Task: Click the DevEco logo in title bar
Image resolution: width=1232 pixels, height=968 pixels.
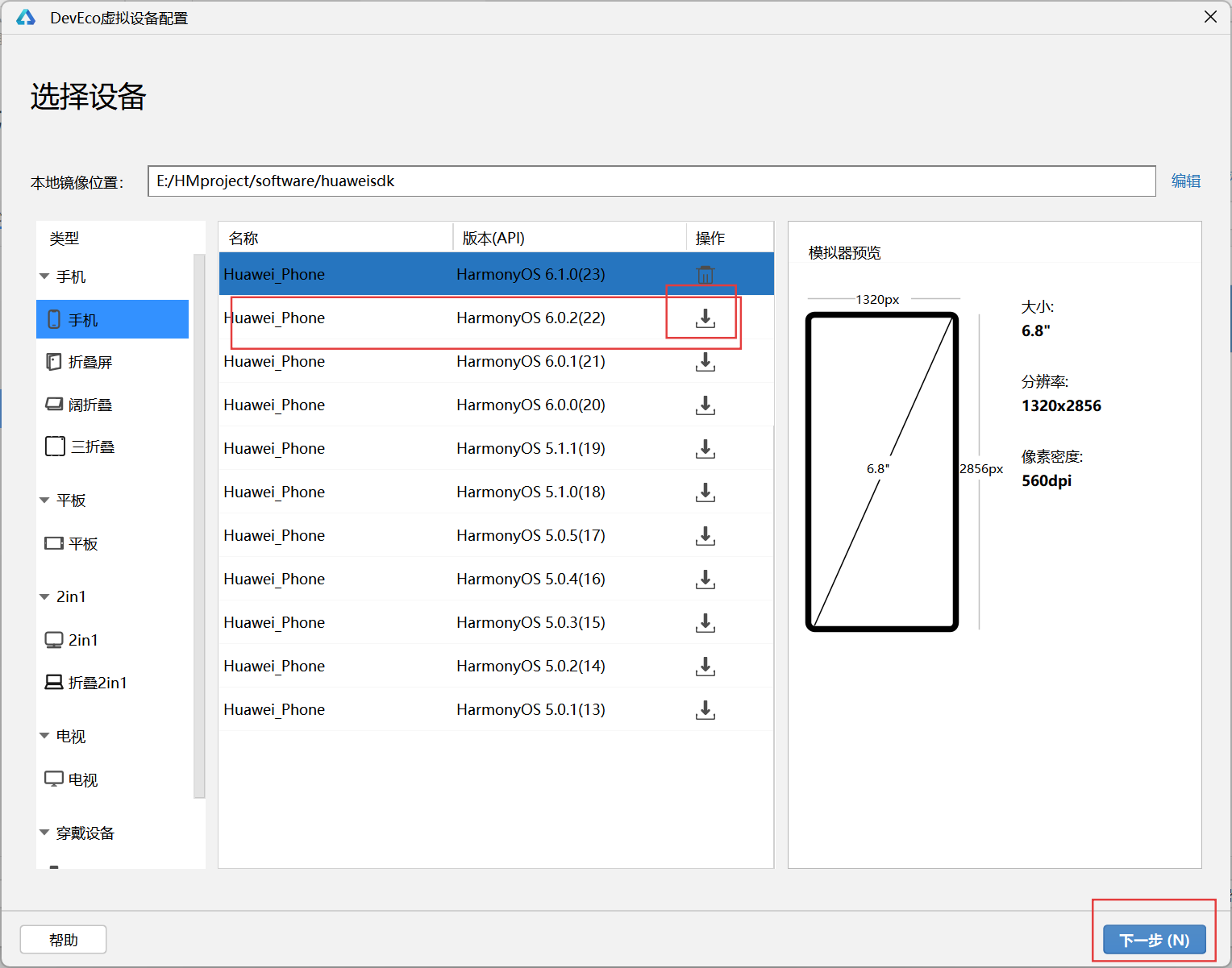Action: coord(26,18)
